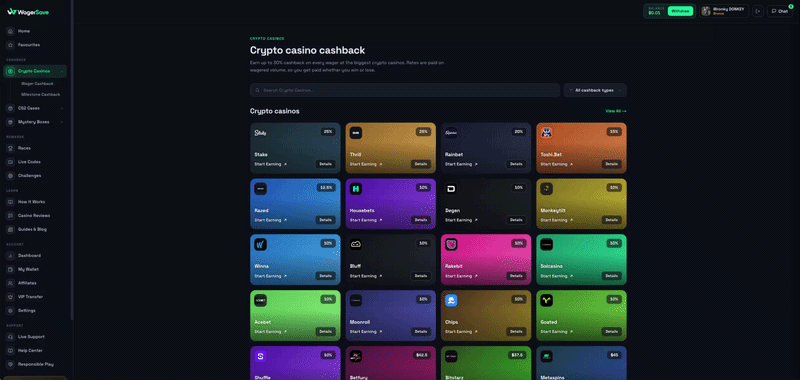Select Milestone Cashback submenu item

(40, 95)
